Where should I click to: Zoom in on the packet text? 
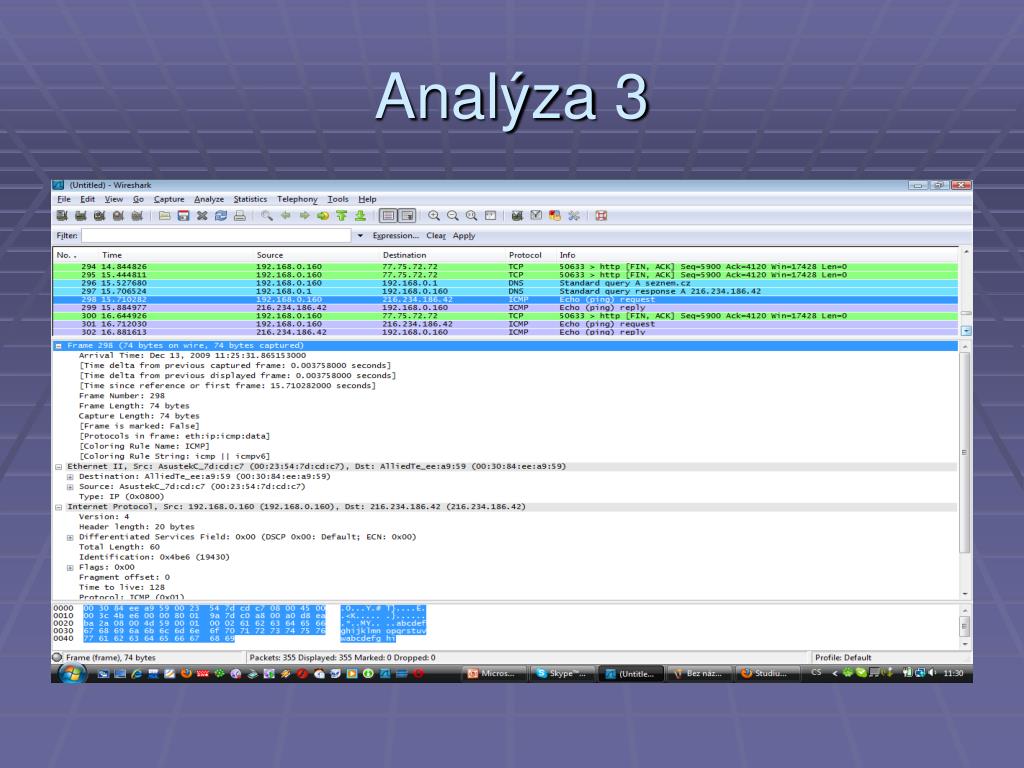(434, 216)
